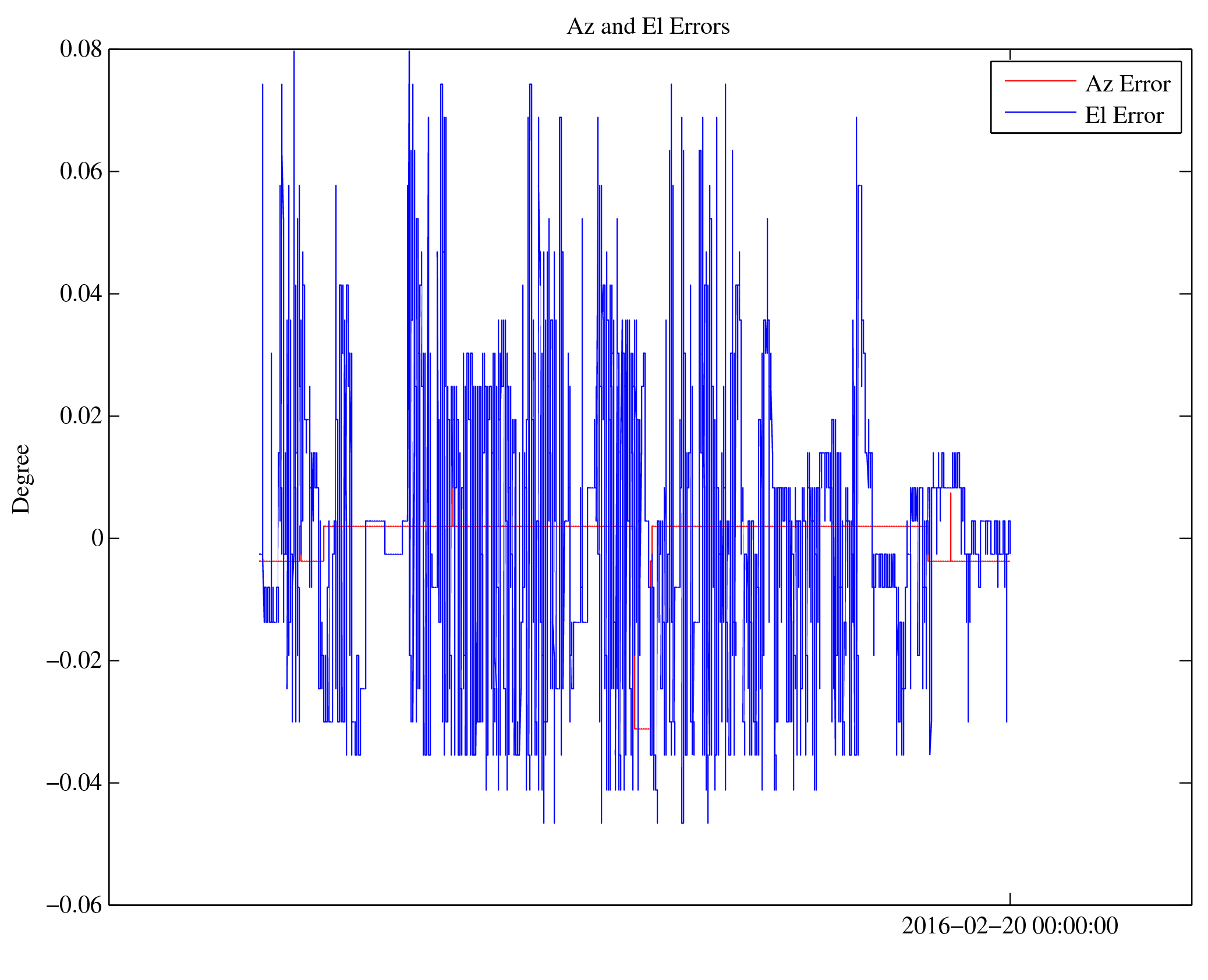
Task: Click the top x-axis tick mark above the date
Action: 1009,55
